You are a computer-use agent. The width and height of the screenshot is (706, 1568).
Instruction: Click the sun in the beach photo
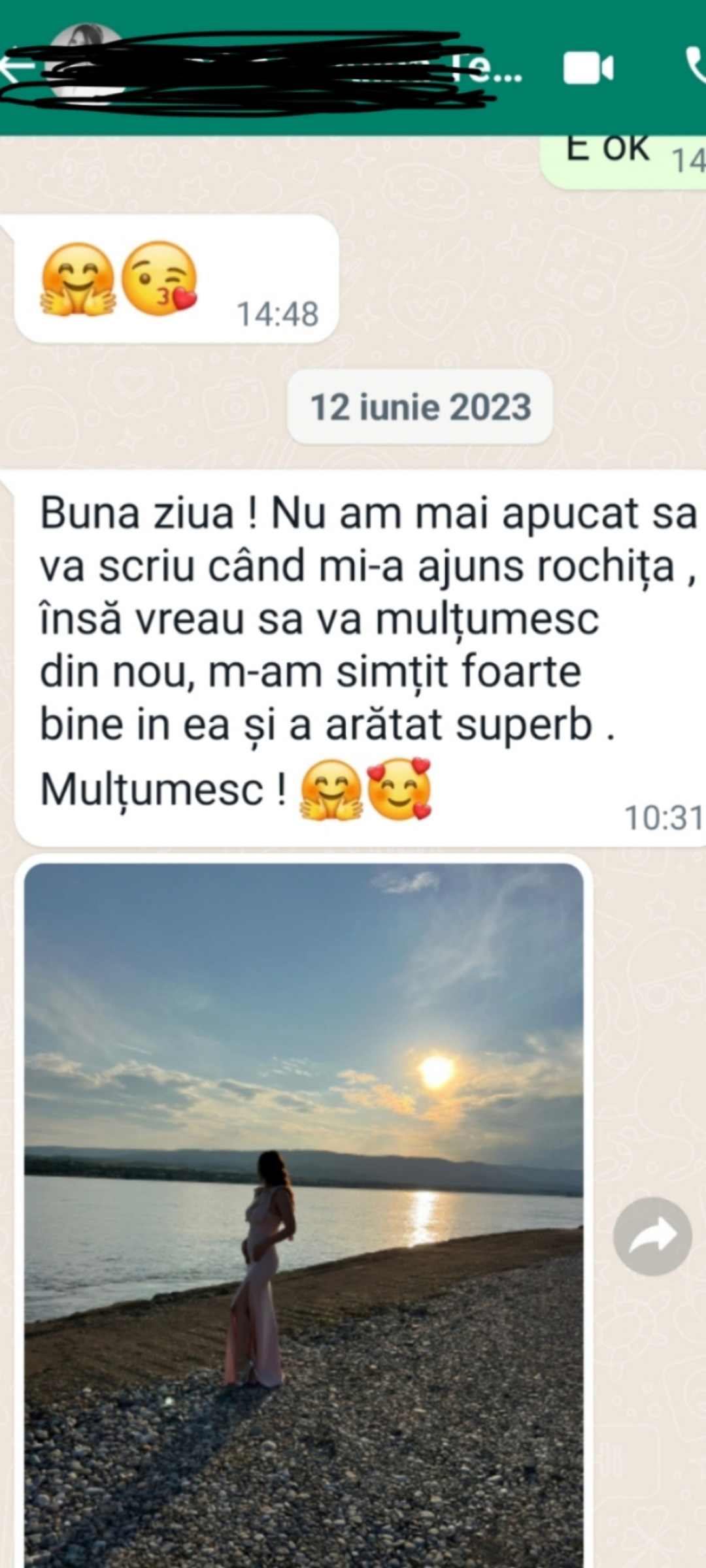point(437,1070)
